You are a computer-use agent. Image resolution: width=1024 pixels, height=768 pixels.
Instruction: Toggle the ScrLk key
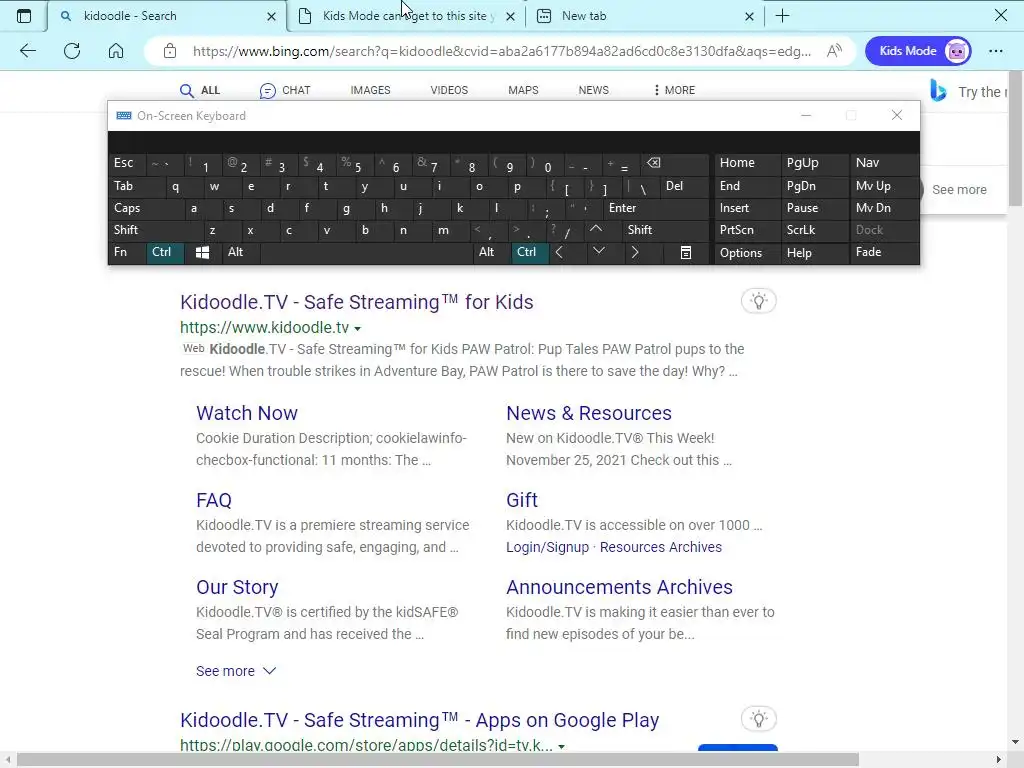click(x=814, y=230)
